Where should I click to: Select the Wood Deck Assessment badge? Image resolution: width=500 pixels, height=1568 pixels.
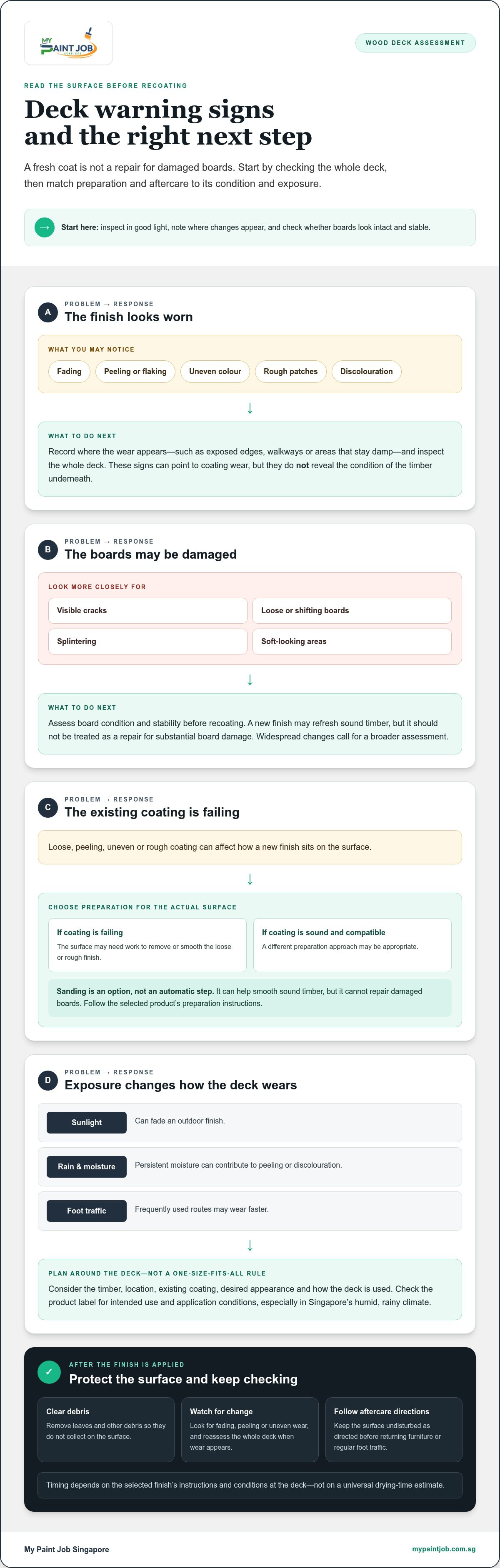coord(415,43)
